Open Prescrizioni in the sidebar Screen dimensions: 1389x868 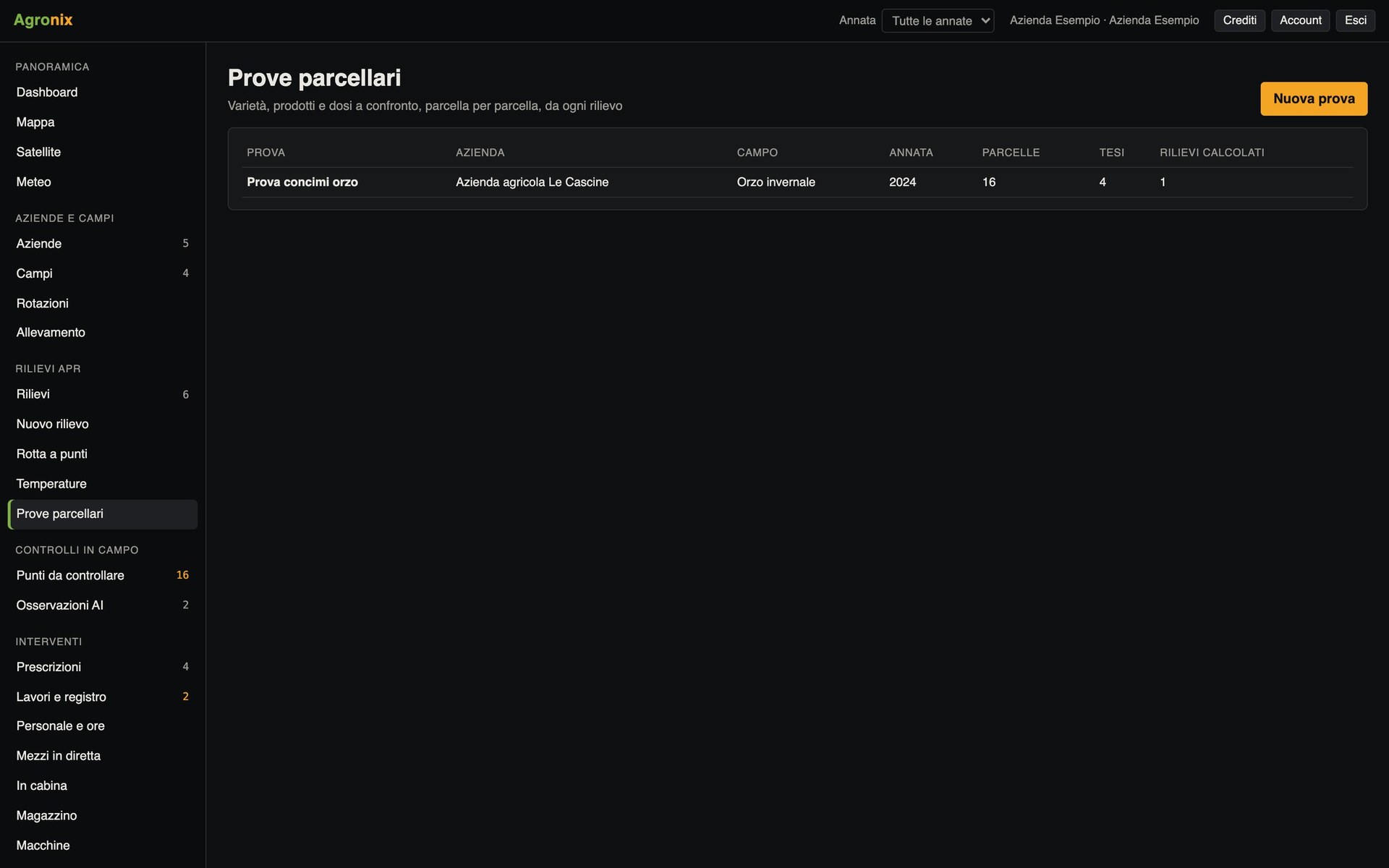pos(103,667)
